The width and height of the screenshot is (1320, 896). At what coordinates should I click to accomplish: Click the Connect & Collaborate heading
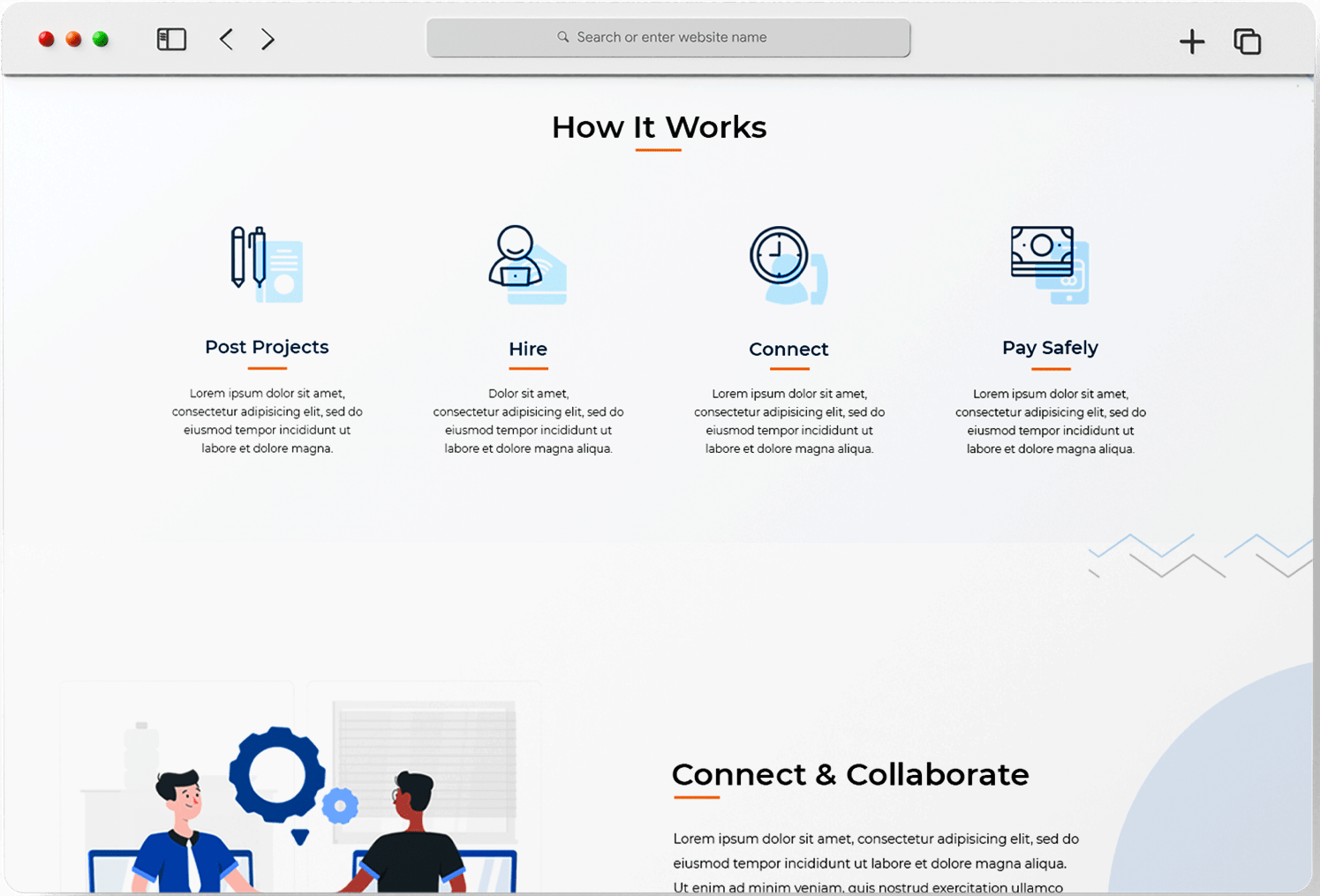tap(849, 774)
